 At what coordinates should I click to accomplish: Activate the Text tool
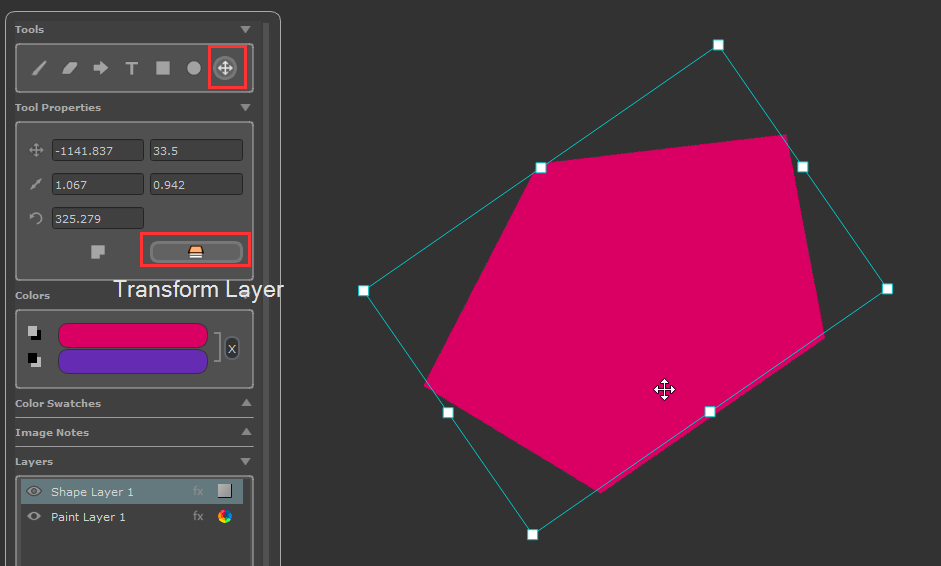tap(131, 68)
